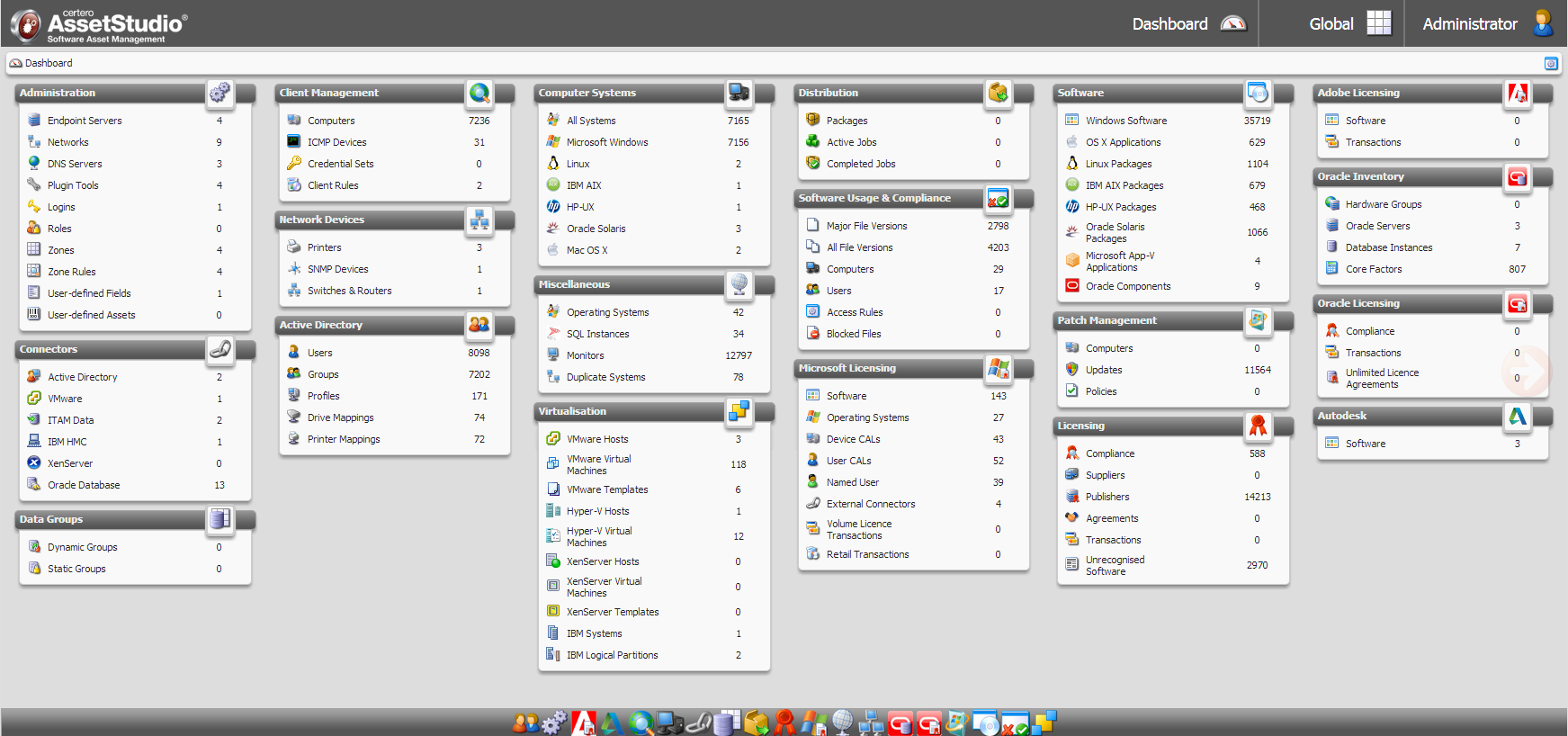Open the Global grid view menu

(x=1378, y=23)
